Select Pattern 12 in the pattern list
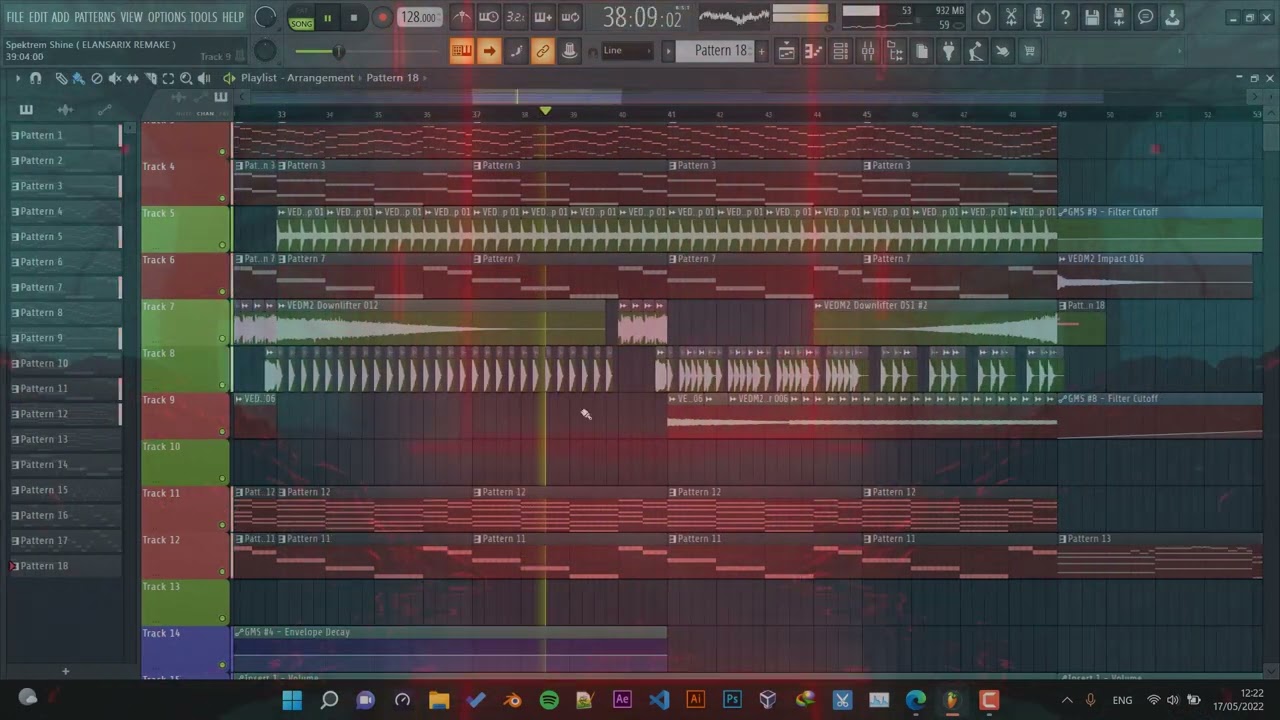 [x=65, y=414]
